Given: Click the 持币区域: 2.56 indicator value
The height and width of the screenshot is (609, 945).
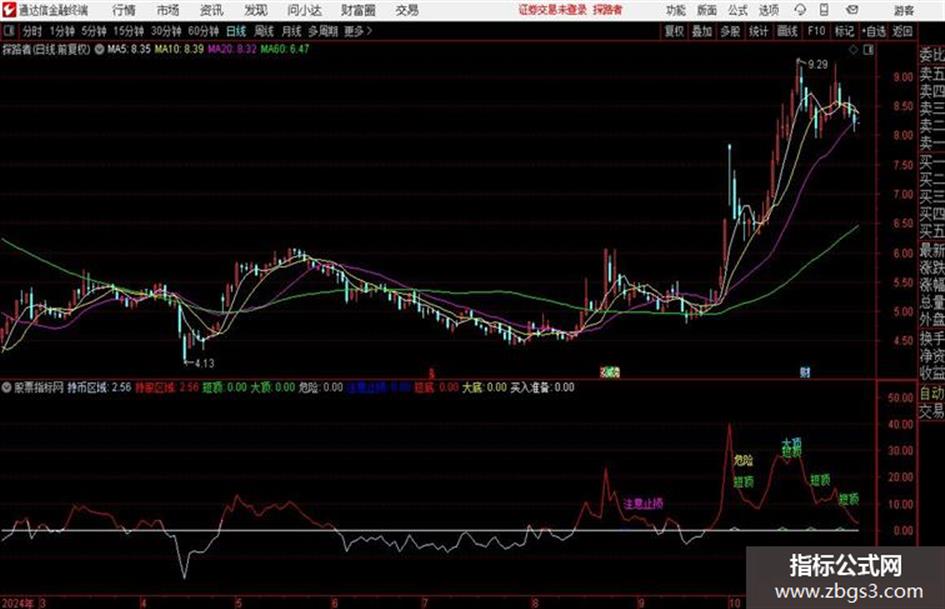Looking at the screenshot, I should 99,387.
